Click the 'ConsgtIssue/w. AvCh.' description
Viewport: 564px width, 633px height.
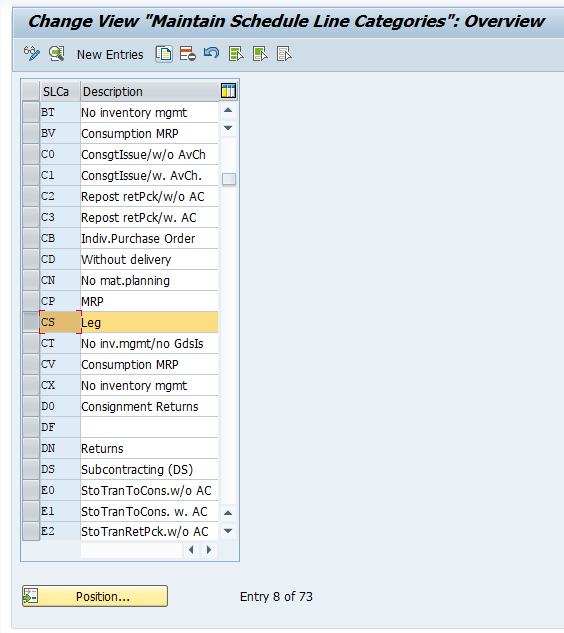point(149,175)
